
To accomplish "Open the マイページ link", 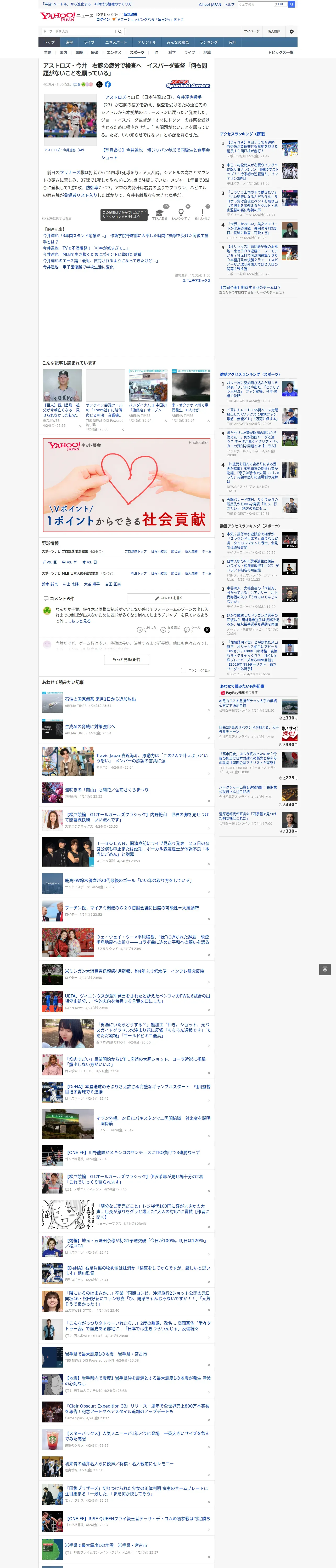I will [252, 31].
